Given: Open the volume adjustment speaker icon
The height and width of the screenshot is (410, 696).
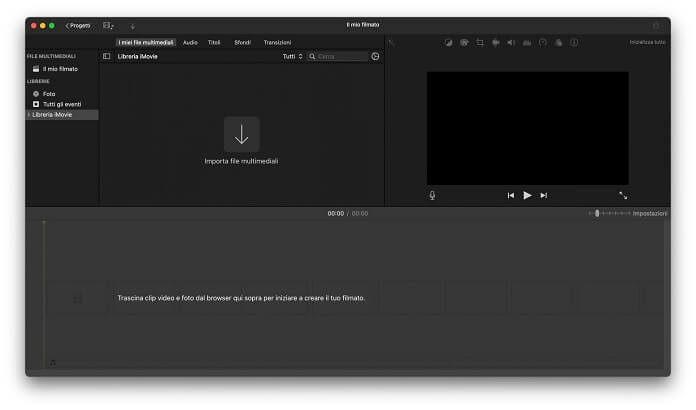Looking at the screenshot, I should (x=511, y=43).
